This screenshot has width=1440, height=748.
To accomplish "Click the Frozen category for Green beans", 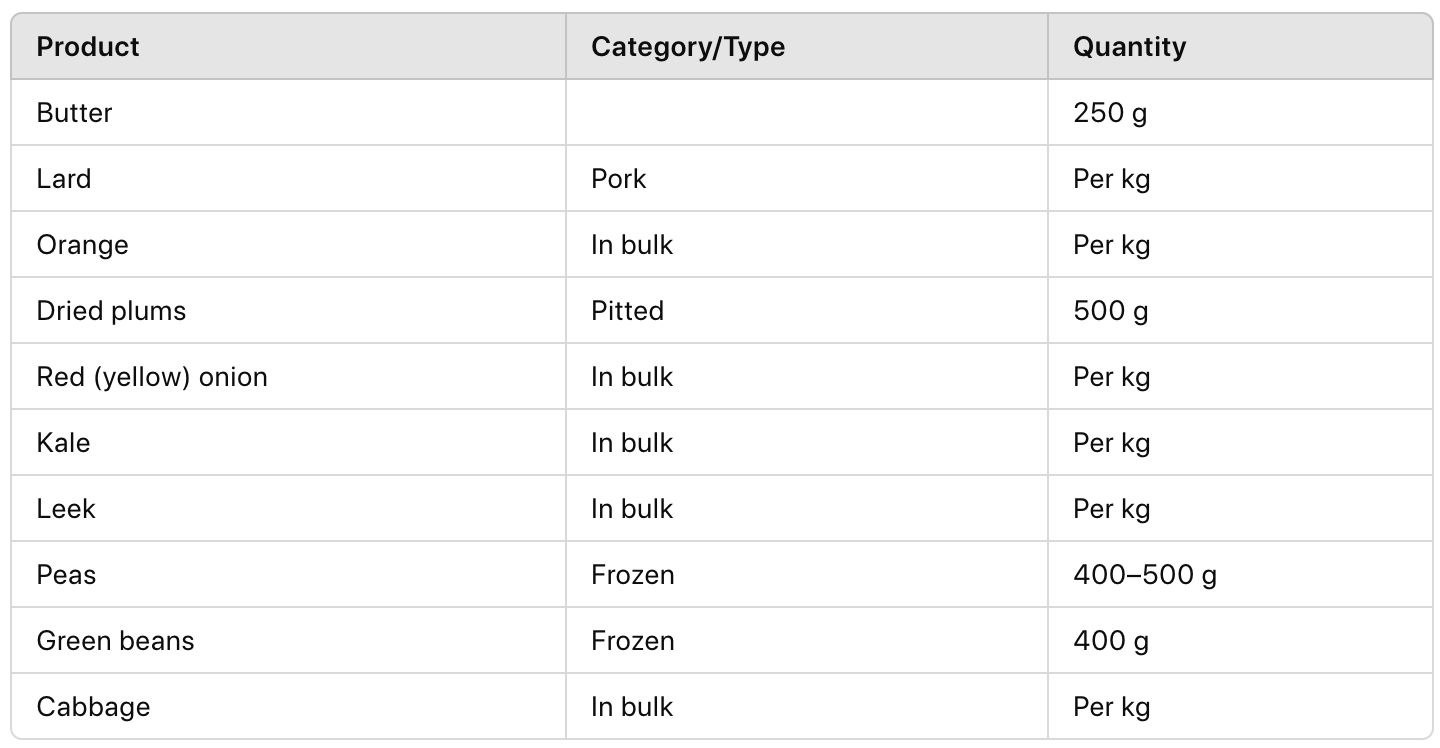I will [x=633, y=641].
